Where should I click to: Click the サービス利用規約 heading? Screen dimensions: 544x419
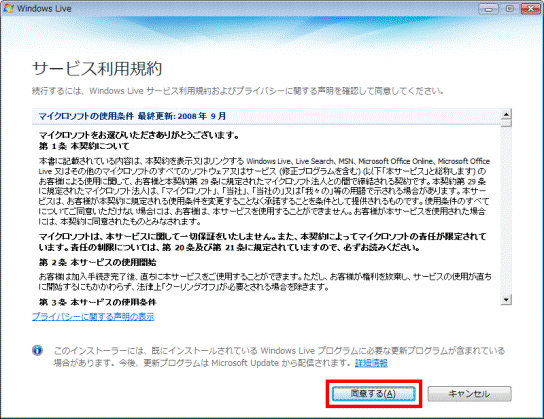click(x=97, y=69)
